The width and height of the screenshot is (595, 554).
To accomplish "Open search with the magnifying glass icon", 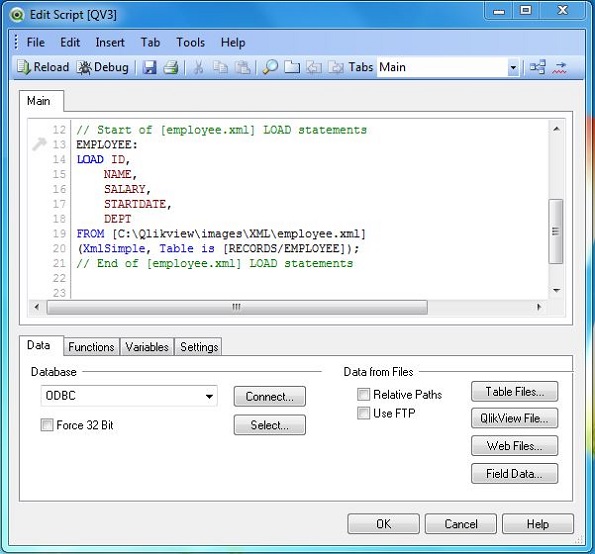I will pyautogui.click(x=270, y=68).
